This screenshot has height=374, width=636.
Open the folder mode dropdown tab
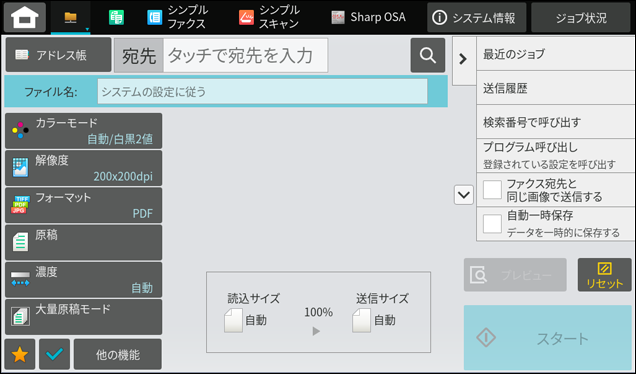click(71, 17)
